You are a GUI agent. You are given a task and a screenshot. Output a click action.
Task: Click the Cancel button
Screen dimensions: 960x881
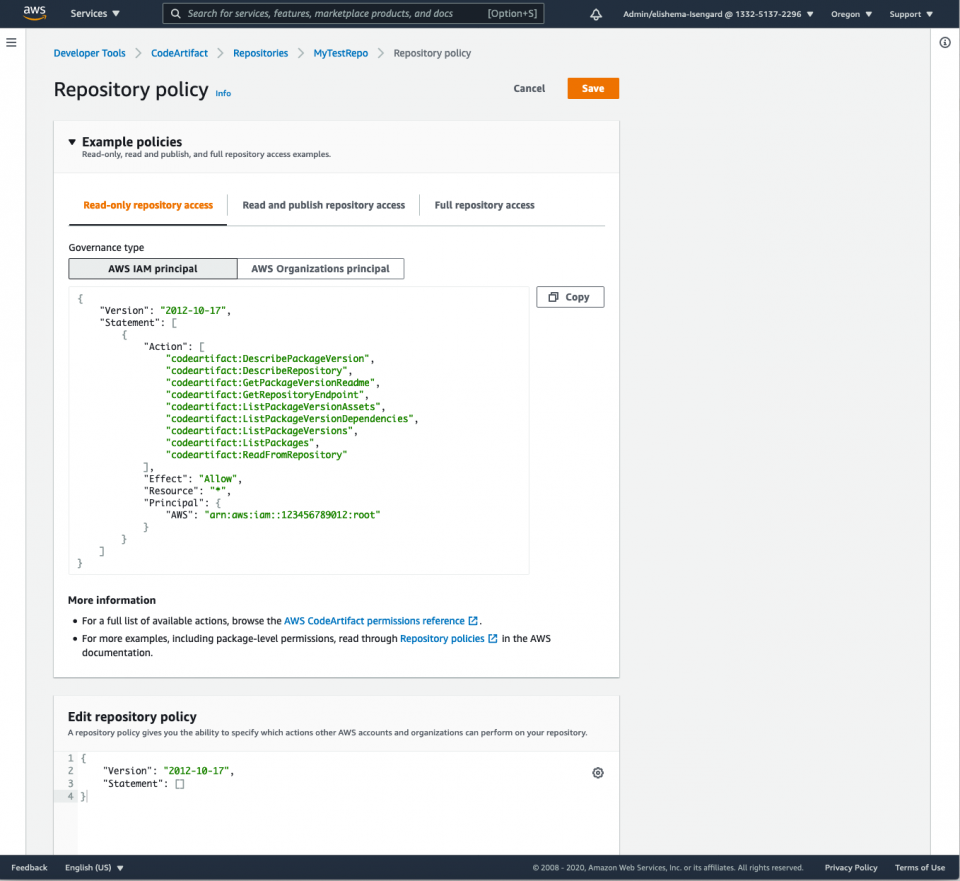coord(529,88)
